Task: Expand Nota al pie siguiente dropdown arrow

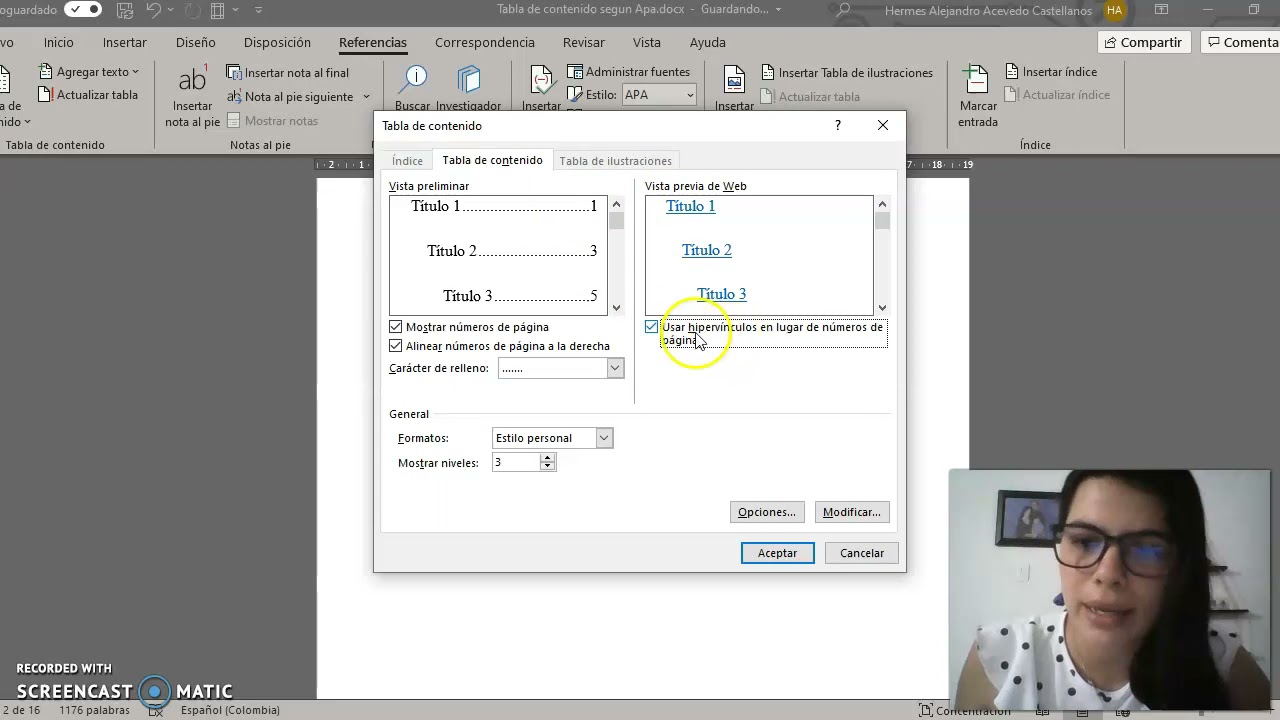Action: coord(366,97)
